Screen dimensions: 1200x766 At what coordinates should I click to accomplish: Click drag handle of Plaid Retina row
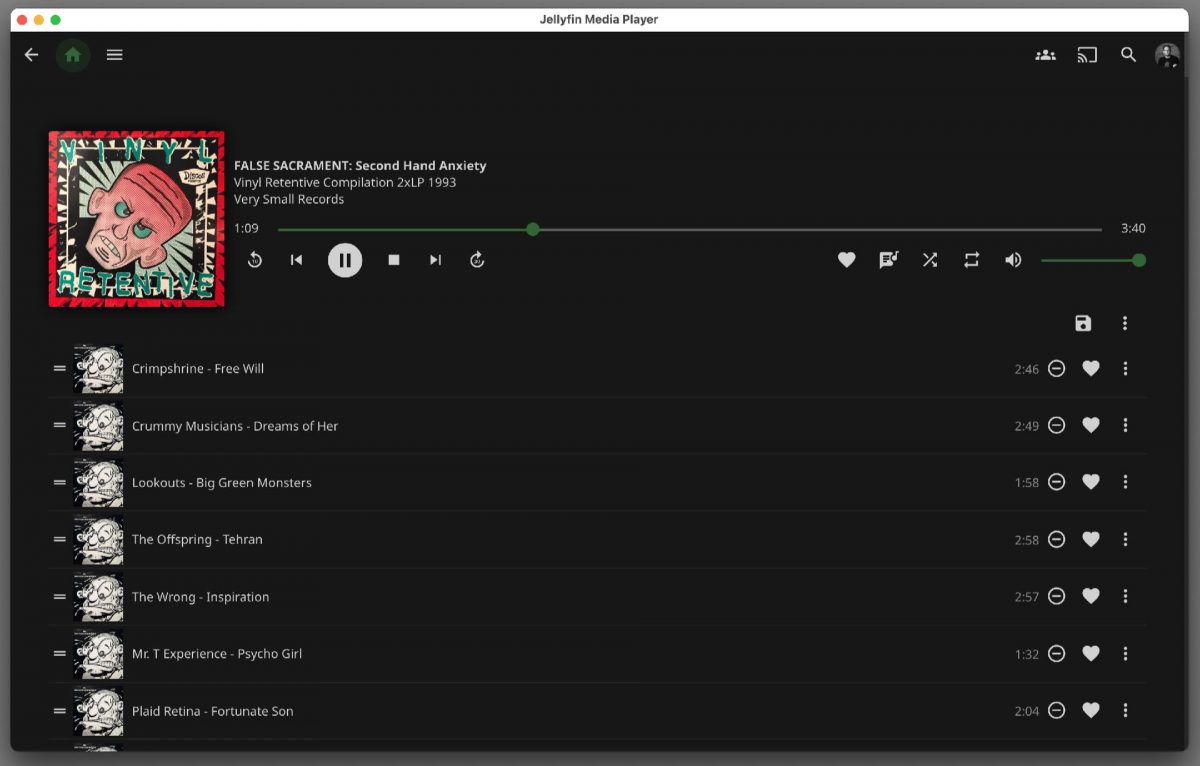59,710
